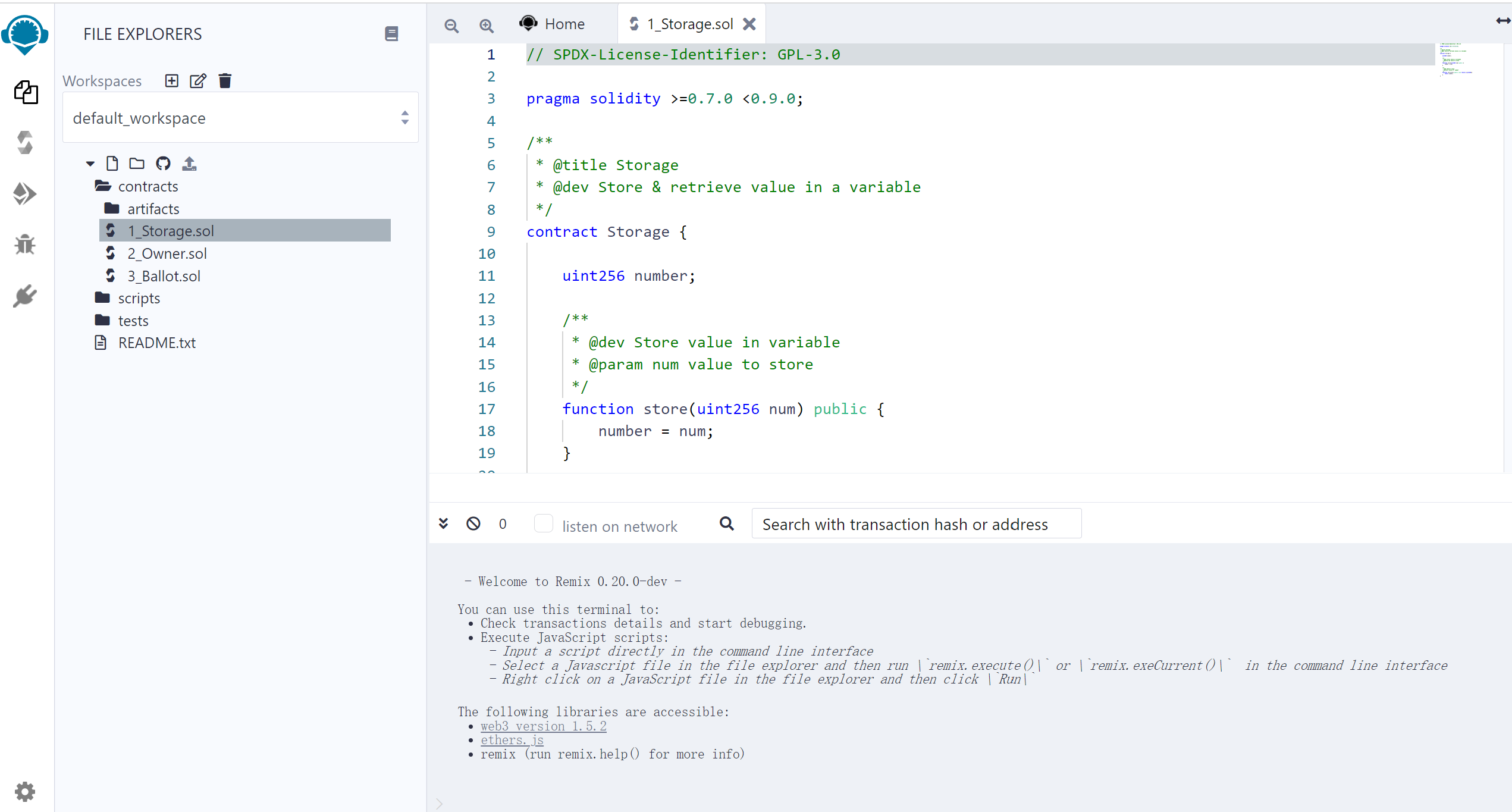Screen dimensions: 1512x812
Task: Open the File Explorers sidebar icon
Action: coord(26,92)
